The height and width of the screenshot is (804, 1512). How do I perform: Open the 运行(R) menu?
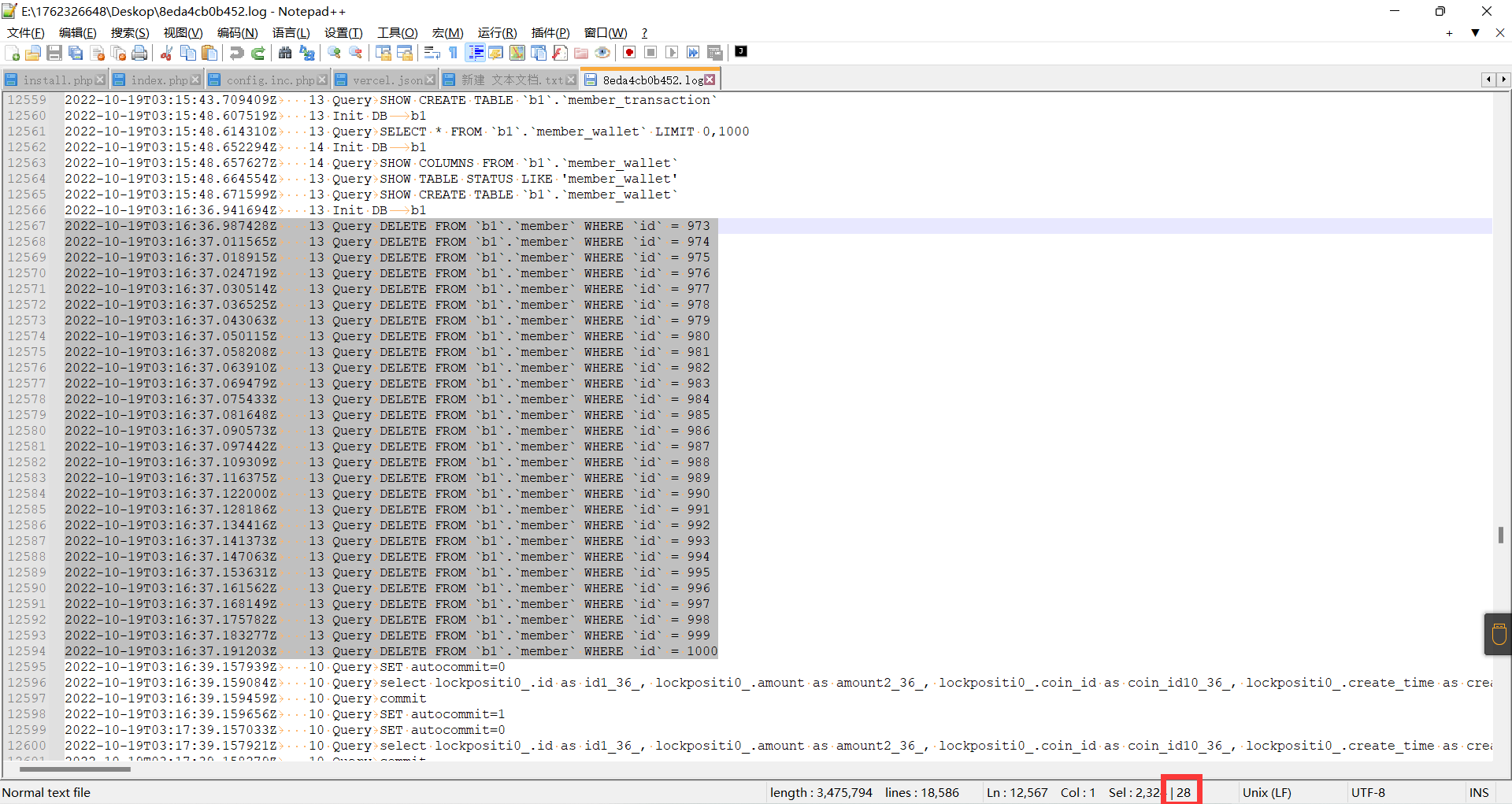pyautogui.click(x=498, y=33)
